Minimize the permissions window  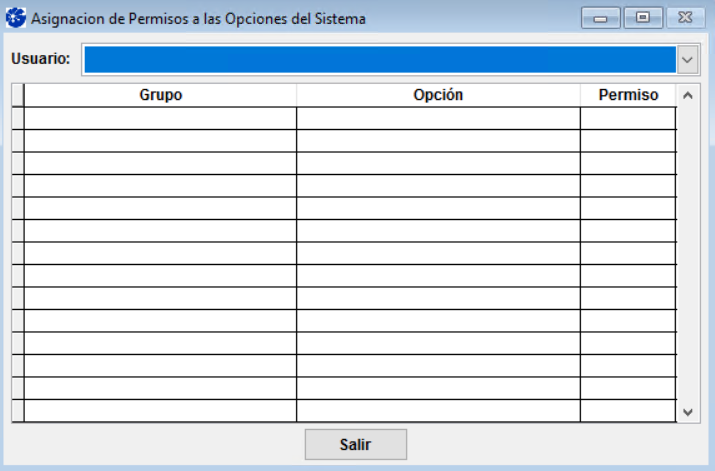[x=600, y=18]
